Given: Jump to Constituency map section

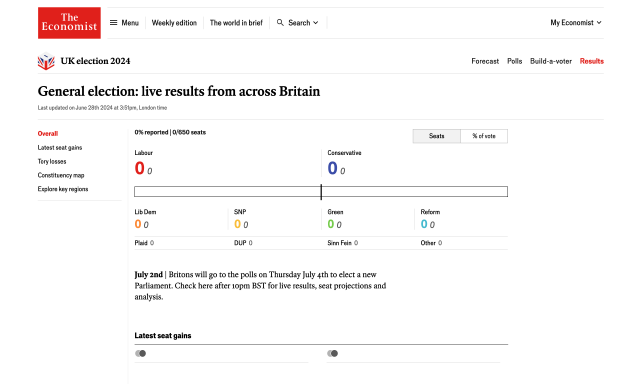Looking at the screenshot, I should 61,175.
